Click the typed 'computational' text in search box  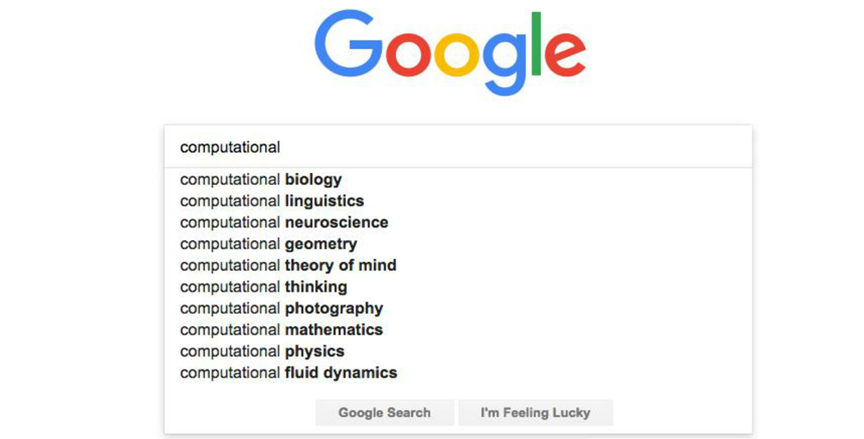(x=230, y=147)
